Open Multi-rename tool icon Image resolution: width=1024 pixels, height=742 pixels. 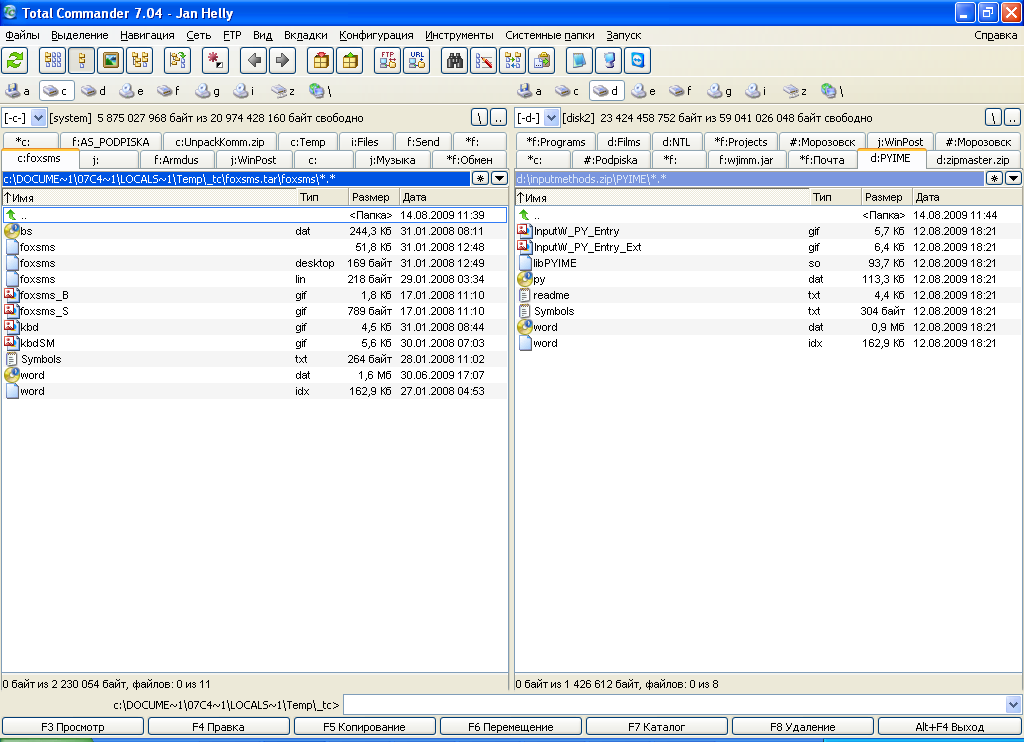coord(484,61)
